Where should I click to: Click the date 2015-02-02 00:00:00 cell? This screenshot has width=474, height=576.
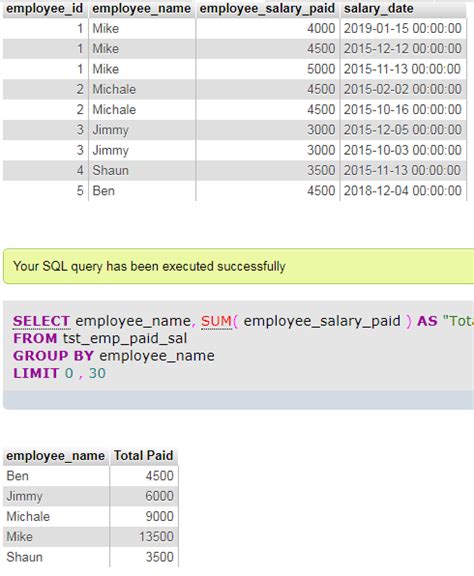pos(403,89)
